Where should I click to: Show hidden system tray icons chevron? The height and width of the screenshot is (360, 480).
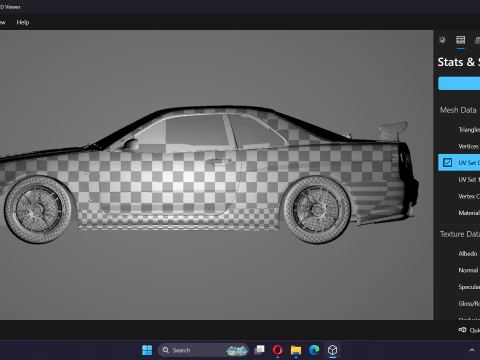tap(472, 350)
